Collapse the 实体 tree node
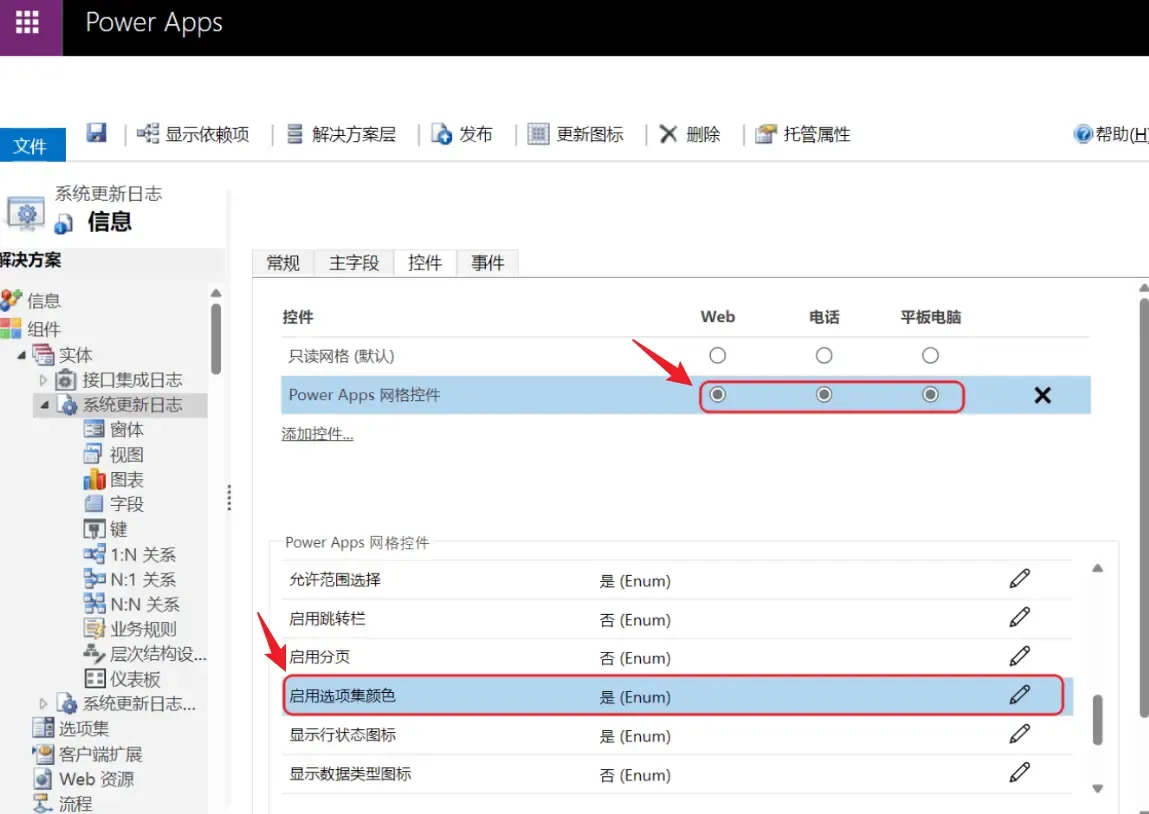Screen dimensions: 1149x814 (x=22, y=355)
